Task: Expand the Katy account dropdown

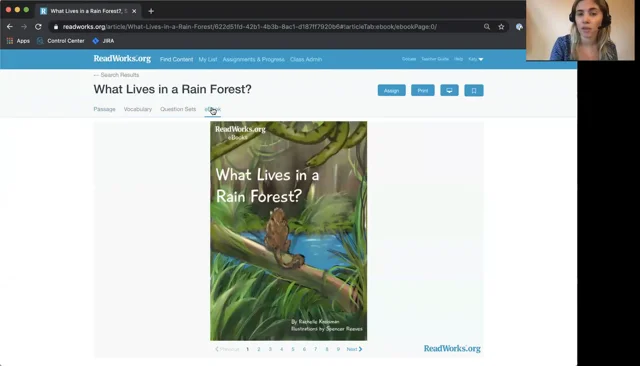Action: coord(476,59)
